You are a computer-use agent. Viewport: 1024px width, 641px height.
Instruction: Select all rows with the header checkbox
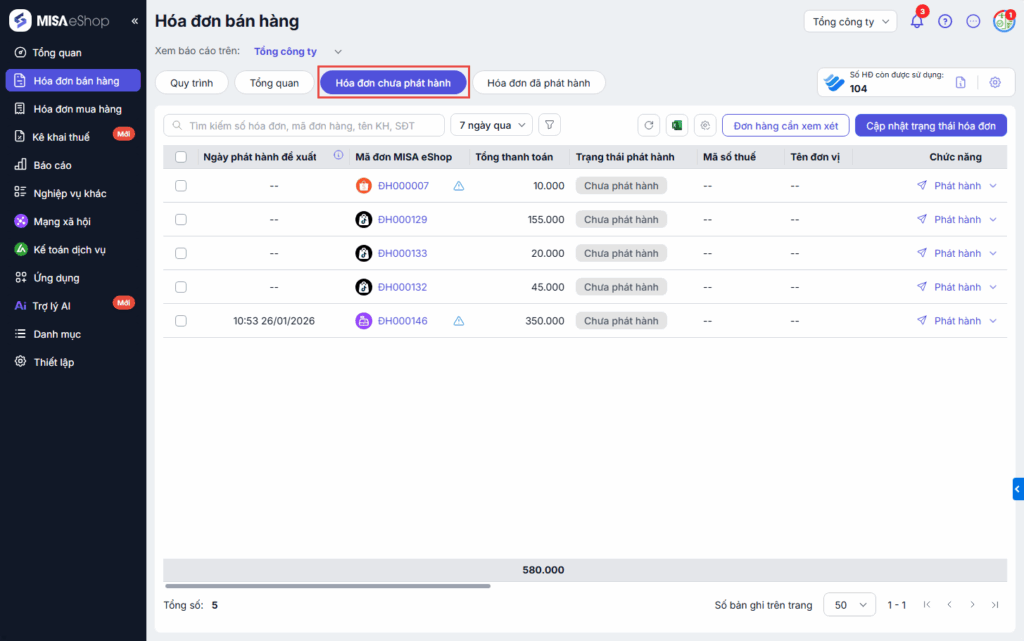(x=181, y=157)
